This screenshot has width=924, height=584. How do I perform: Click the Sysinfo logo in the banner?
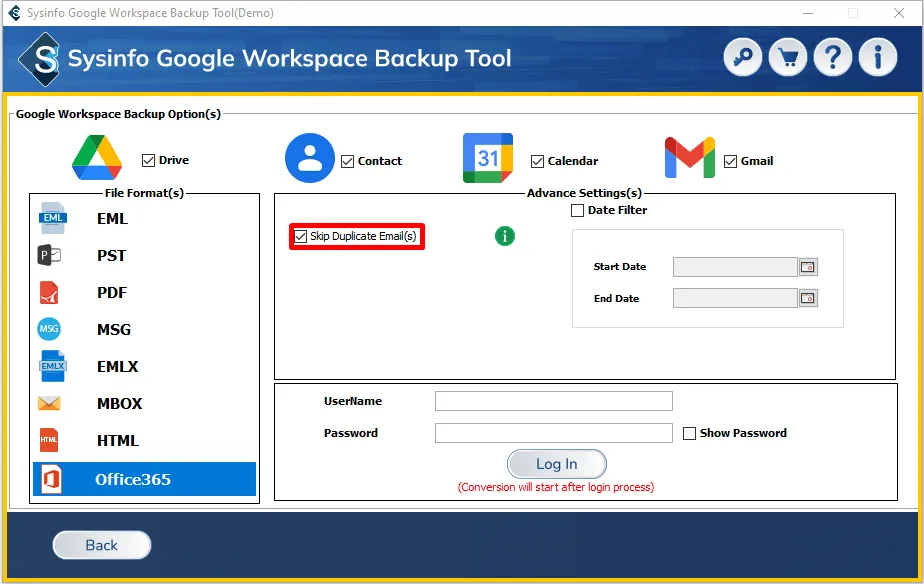(x=39, y=59)
